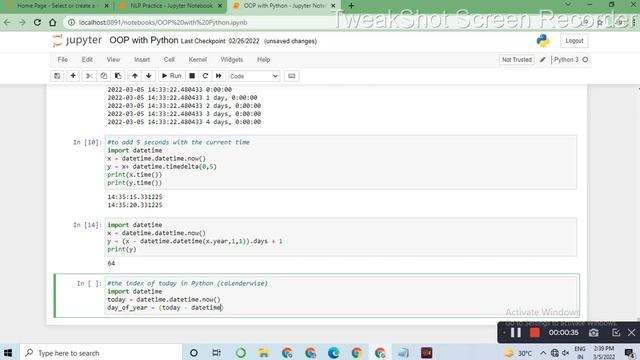Viewport: 640px width, 360px height.
Task: Reload the browser page
Action: click(37, 22)
